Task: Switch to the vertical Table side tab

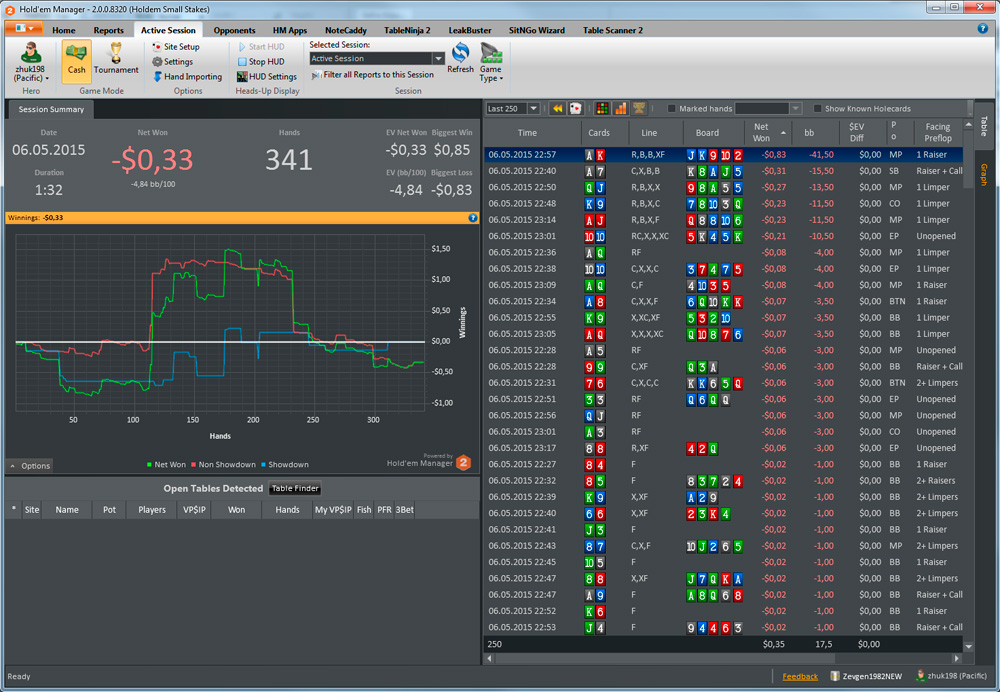Action: point(983,126)
